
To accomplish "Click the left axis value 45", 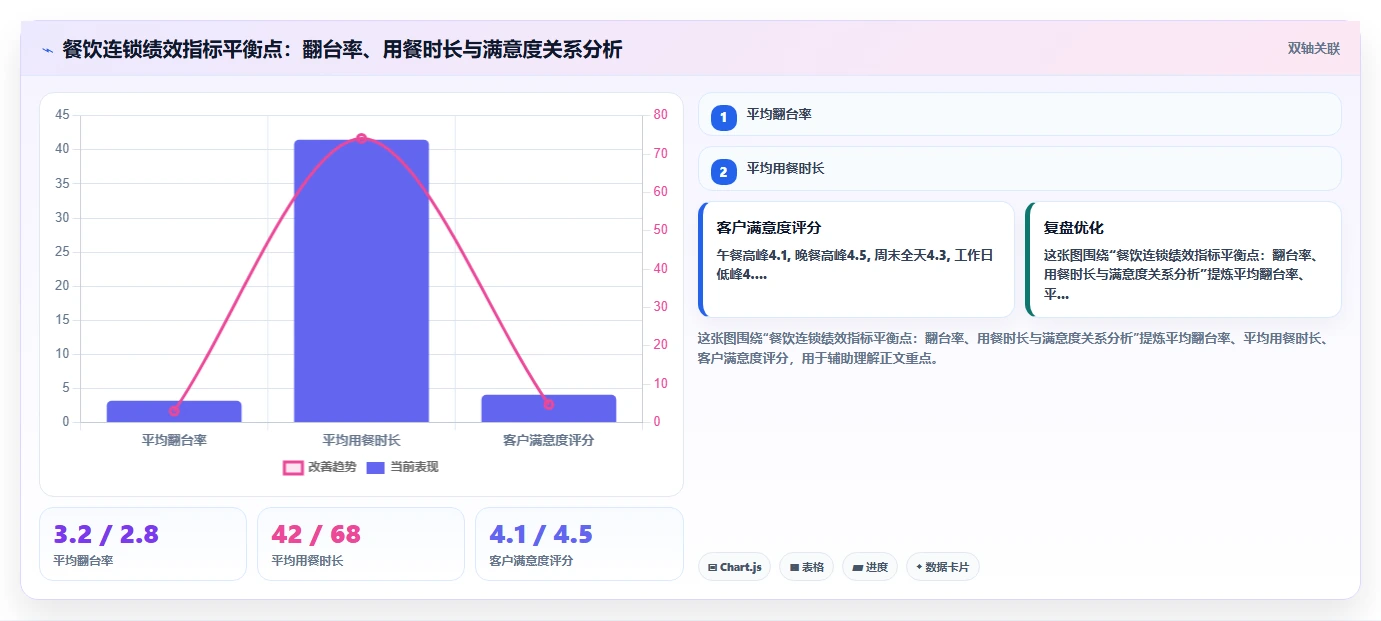I will coord(63,115).
